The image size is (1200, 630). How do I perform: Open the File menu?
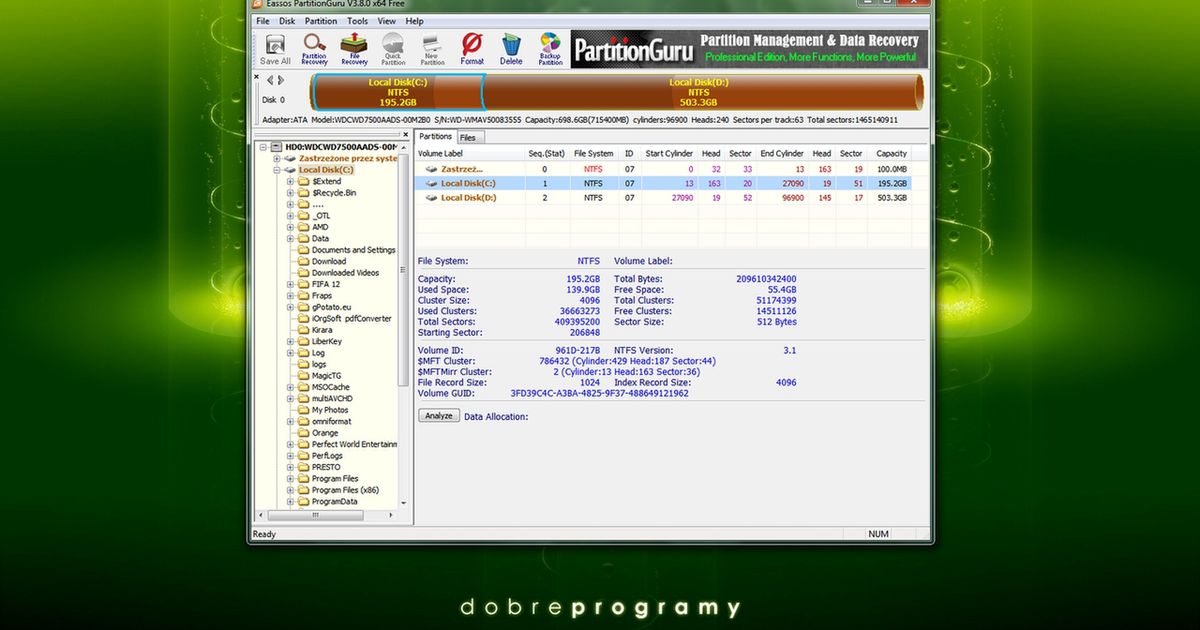[x=262, y=21]
